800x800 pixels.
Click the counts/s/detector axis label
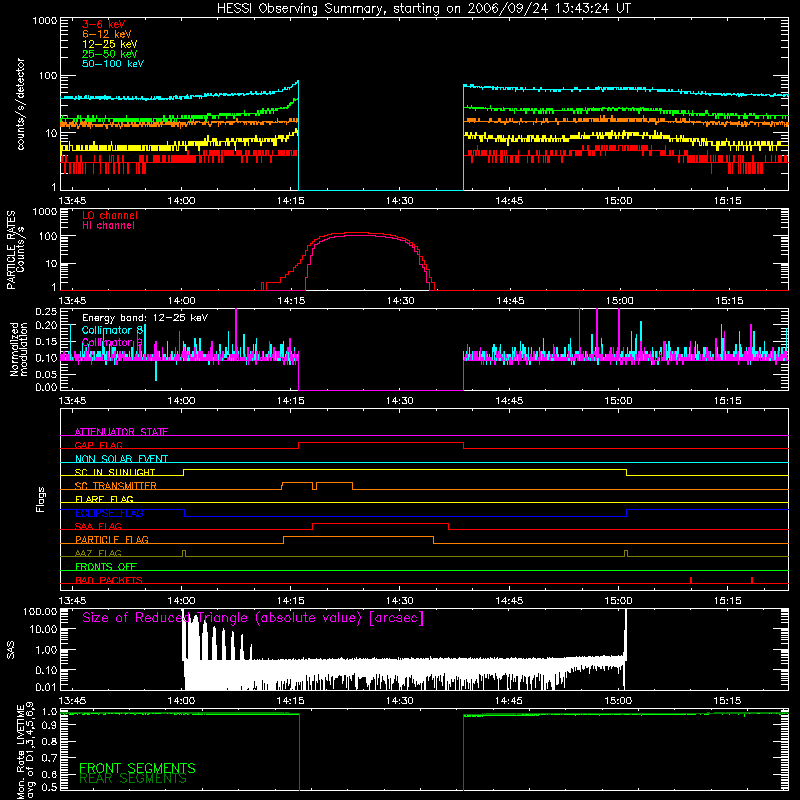coord(20,104)
